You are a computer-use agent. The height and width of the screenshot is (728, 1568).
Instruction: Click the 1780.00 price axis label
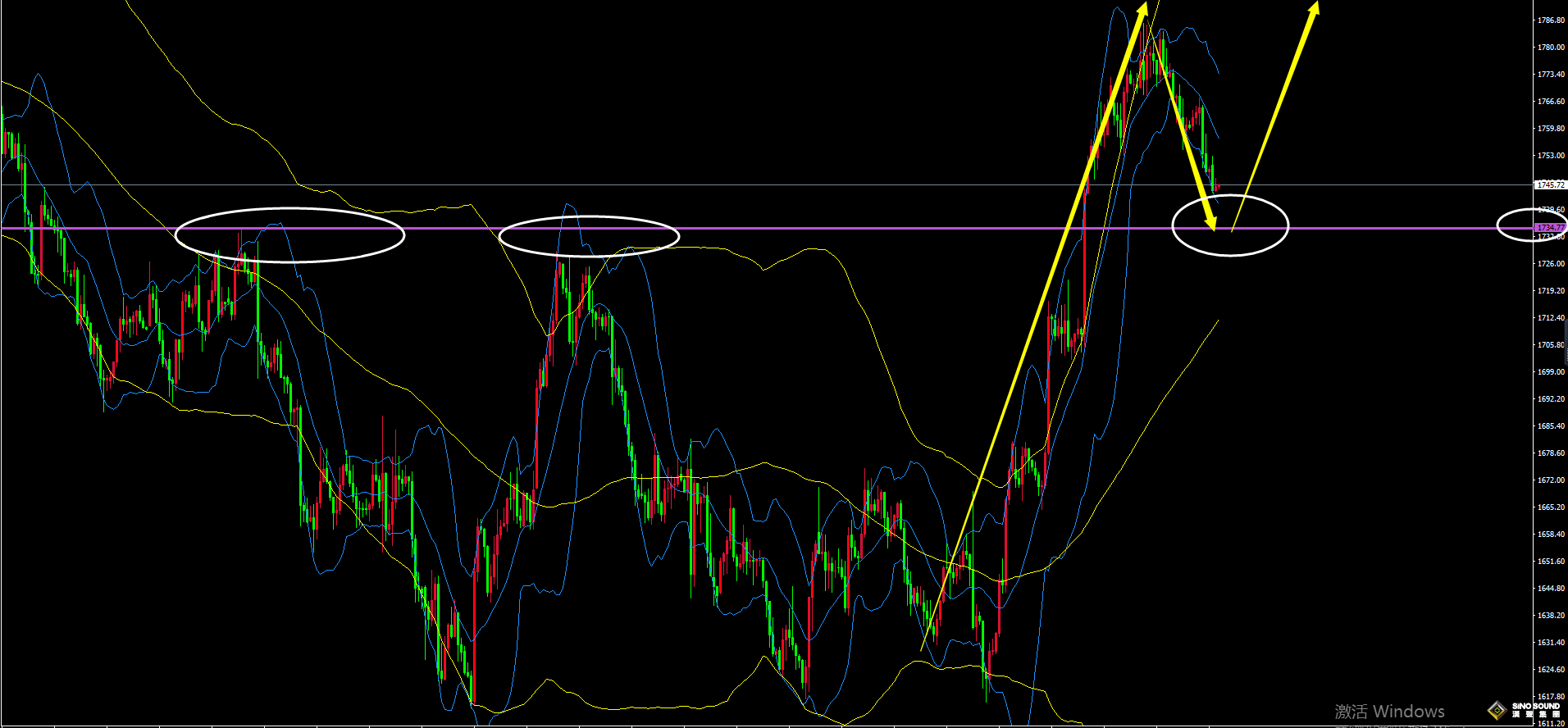1551,47
